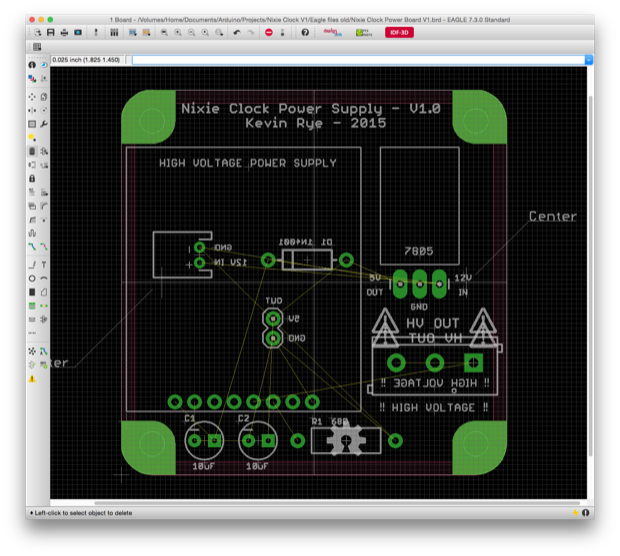Switch to the schematic editor icon
Viewport: 620px width, 556px height.
click(x=96, y=32)
